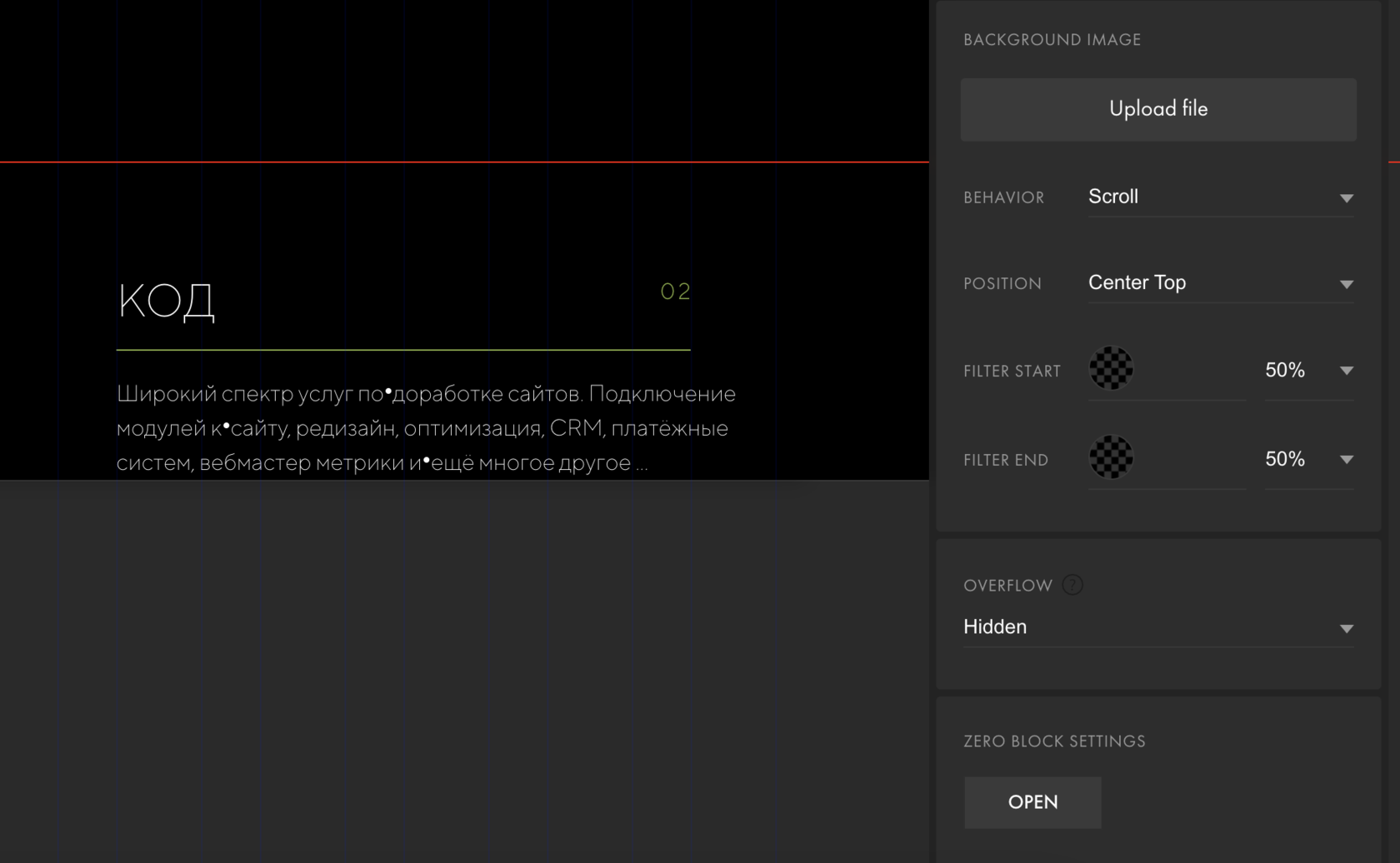Click the paragraph starting with Широкий спектр услуг
The image size is (1400, 863).
(x=426, y=428)
